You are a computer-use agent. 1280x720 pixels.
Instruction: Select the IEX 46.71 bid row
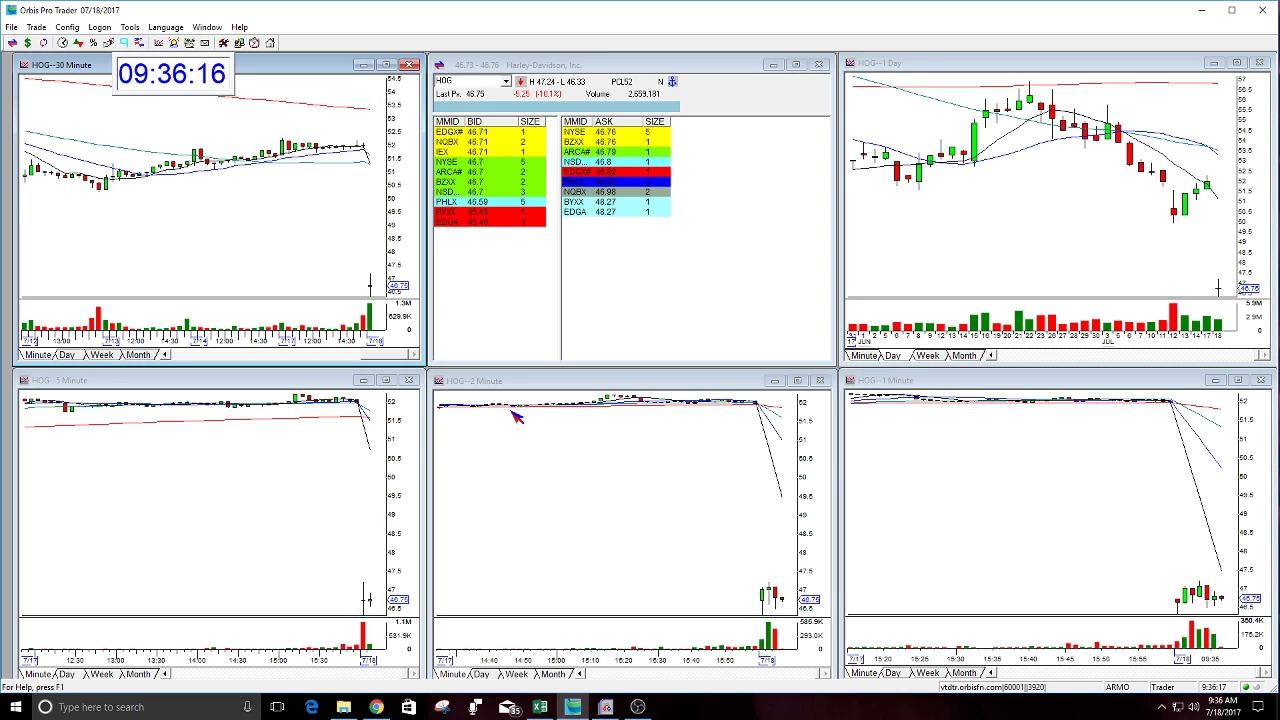tap(490, 152)
